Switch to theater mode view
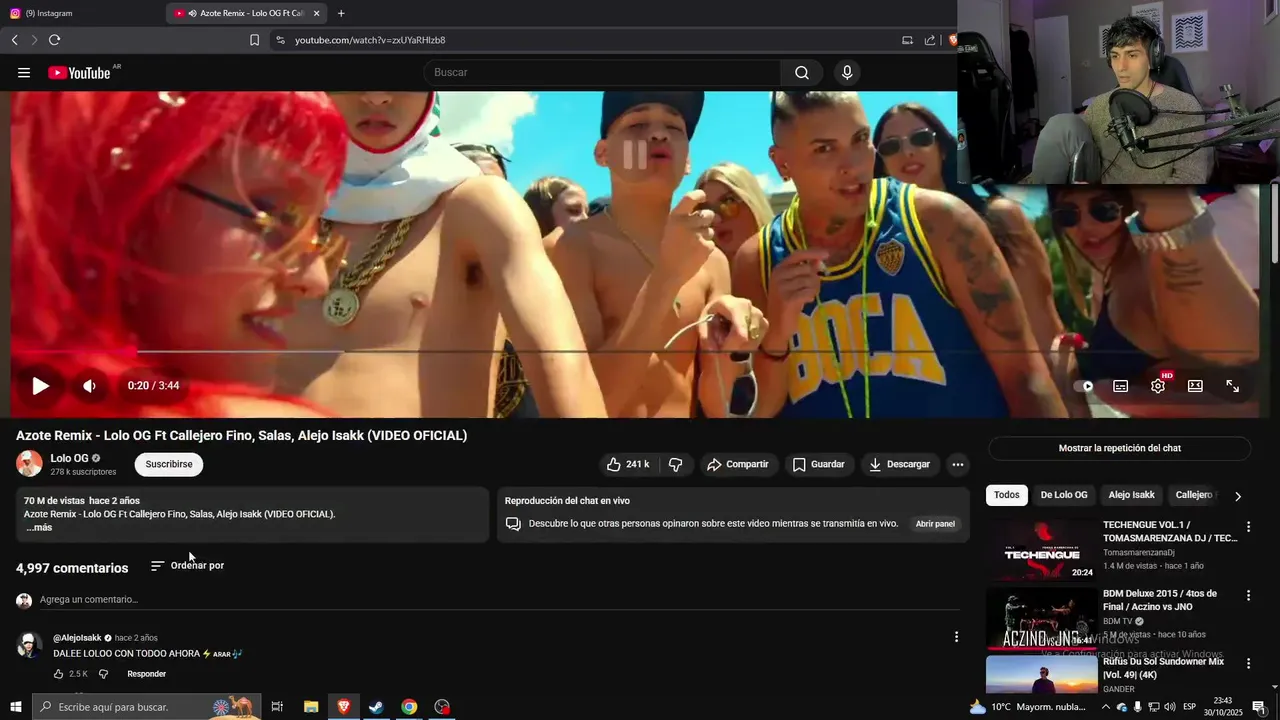Screen dimensions: 1280x720 point(1195,386)
